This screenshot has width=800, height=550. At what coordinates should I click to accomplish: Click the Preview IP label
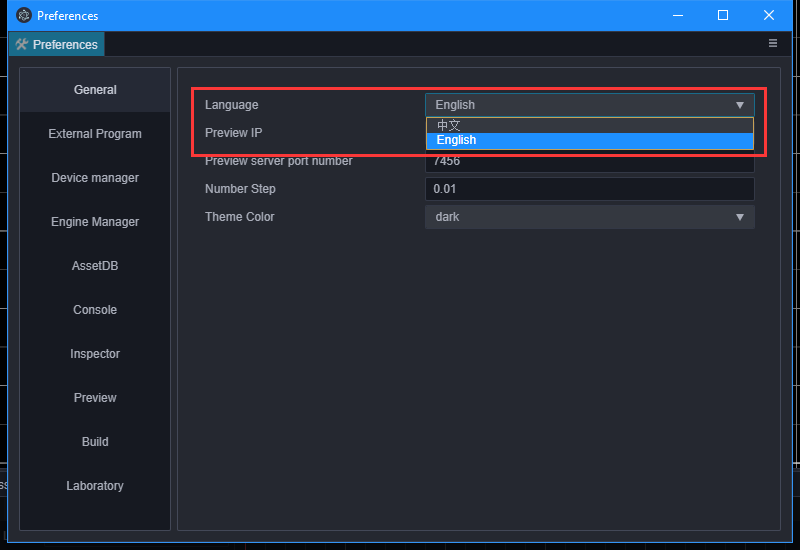tap(234, 133)
